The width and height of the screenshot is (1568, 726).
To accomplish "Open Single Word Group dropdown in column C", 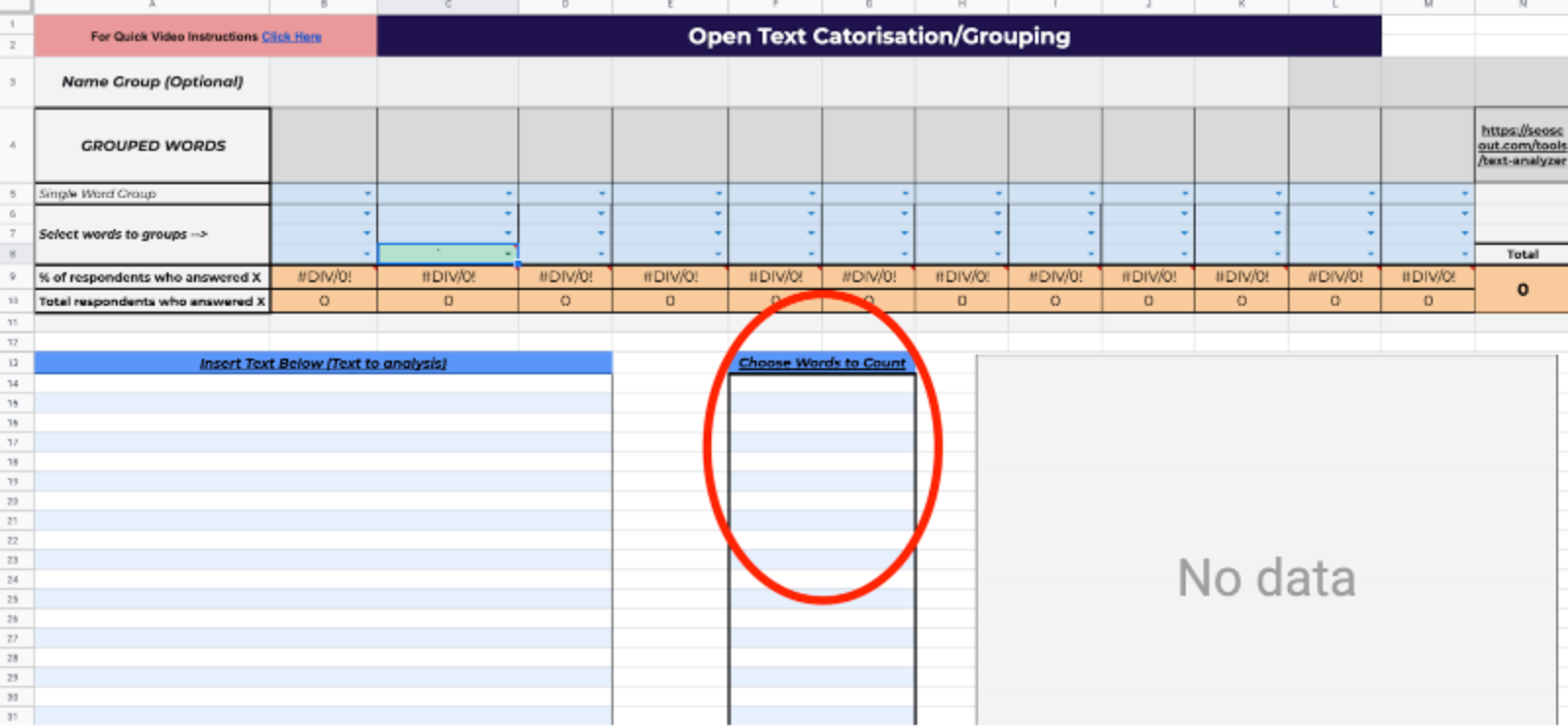I will pyautogui.click(x=509, y=194).
